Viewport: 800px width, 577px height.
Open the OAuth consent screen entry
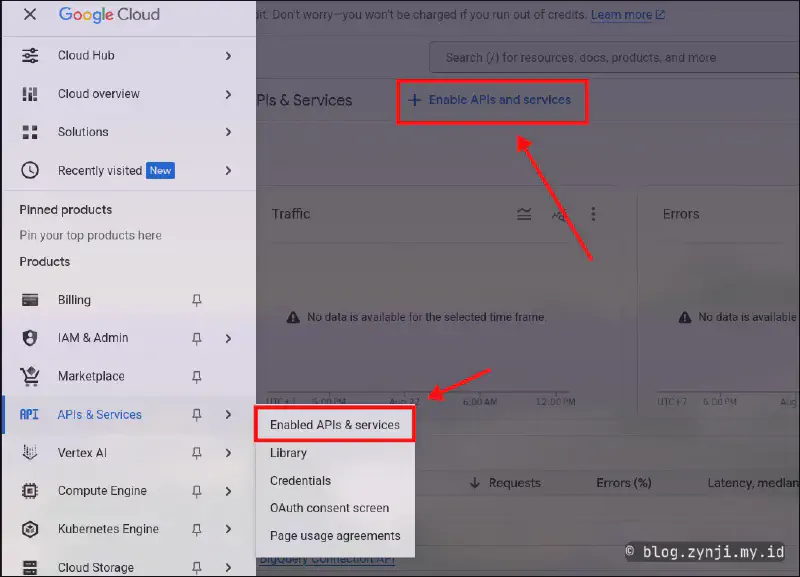(329, 508)
